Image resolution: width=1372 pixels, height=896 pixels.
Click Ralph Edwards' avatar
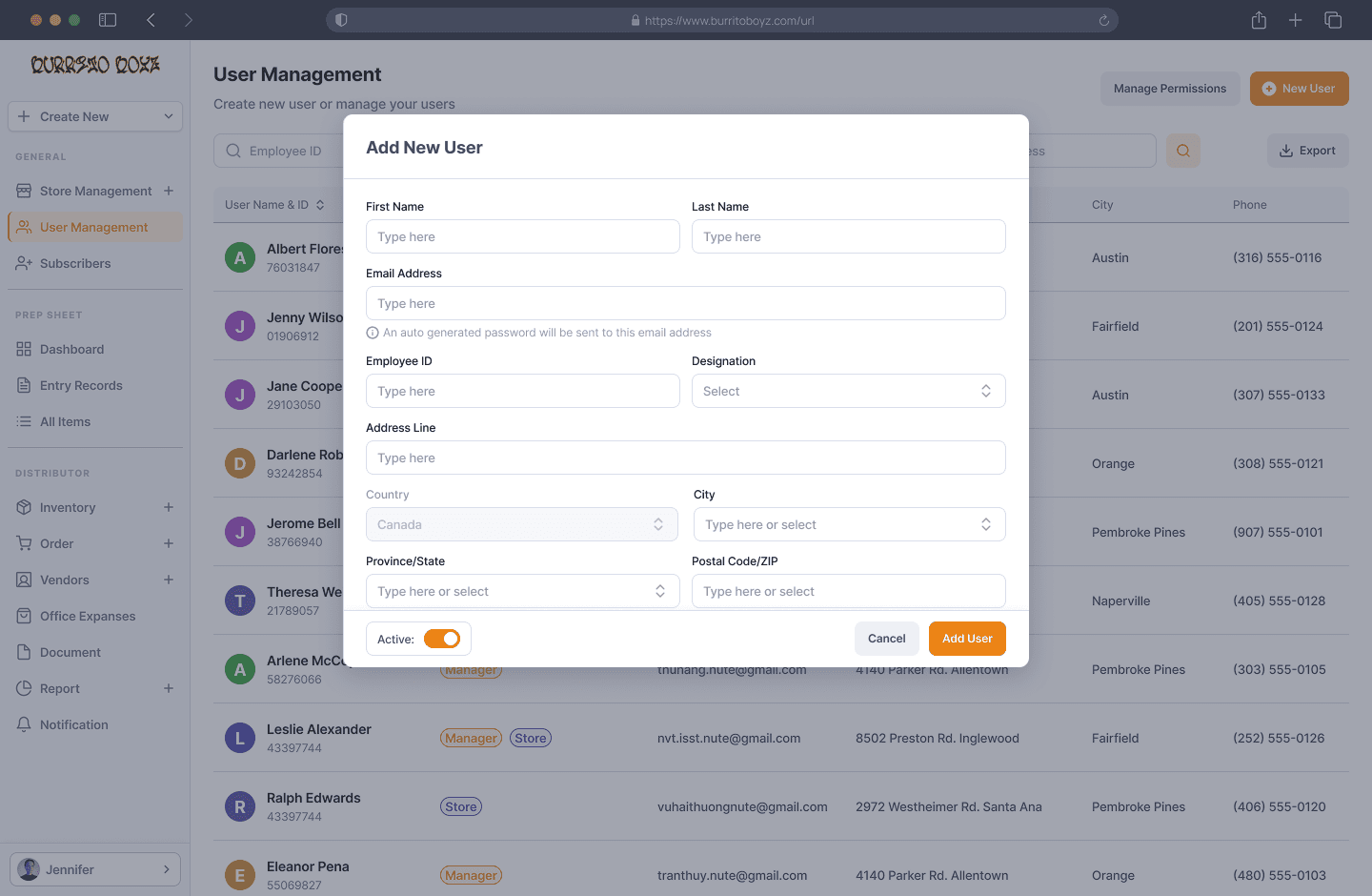coord(240,806)
